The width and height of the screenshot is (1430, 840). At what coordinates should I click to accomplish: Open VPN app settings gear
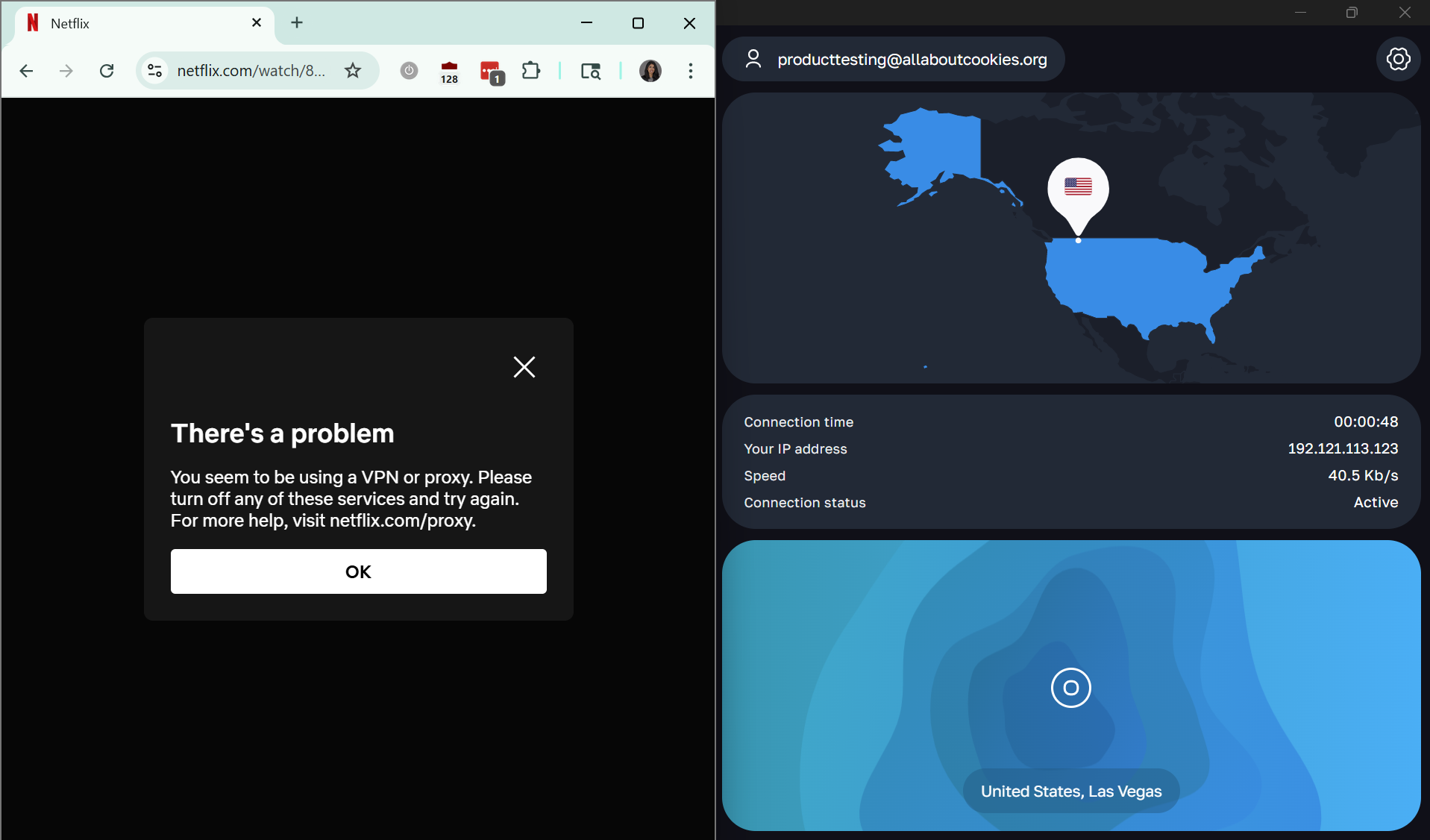pyautogui.click(x=1398, y=59)
